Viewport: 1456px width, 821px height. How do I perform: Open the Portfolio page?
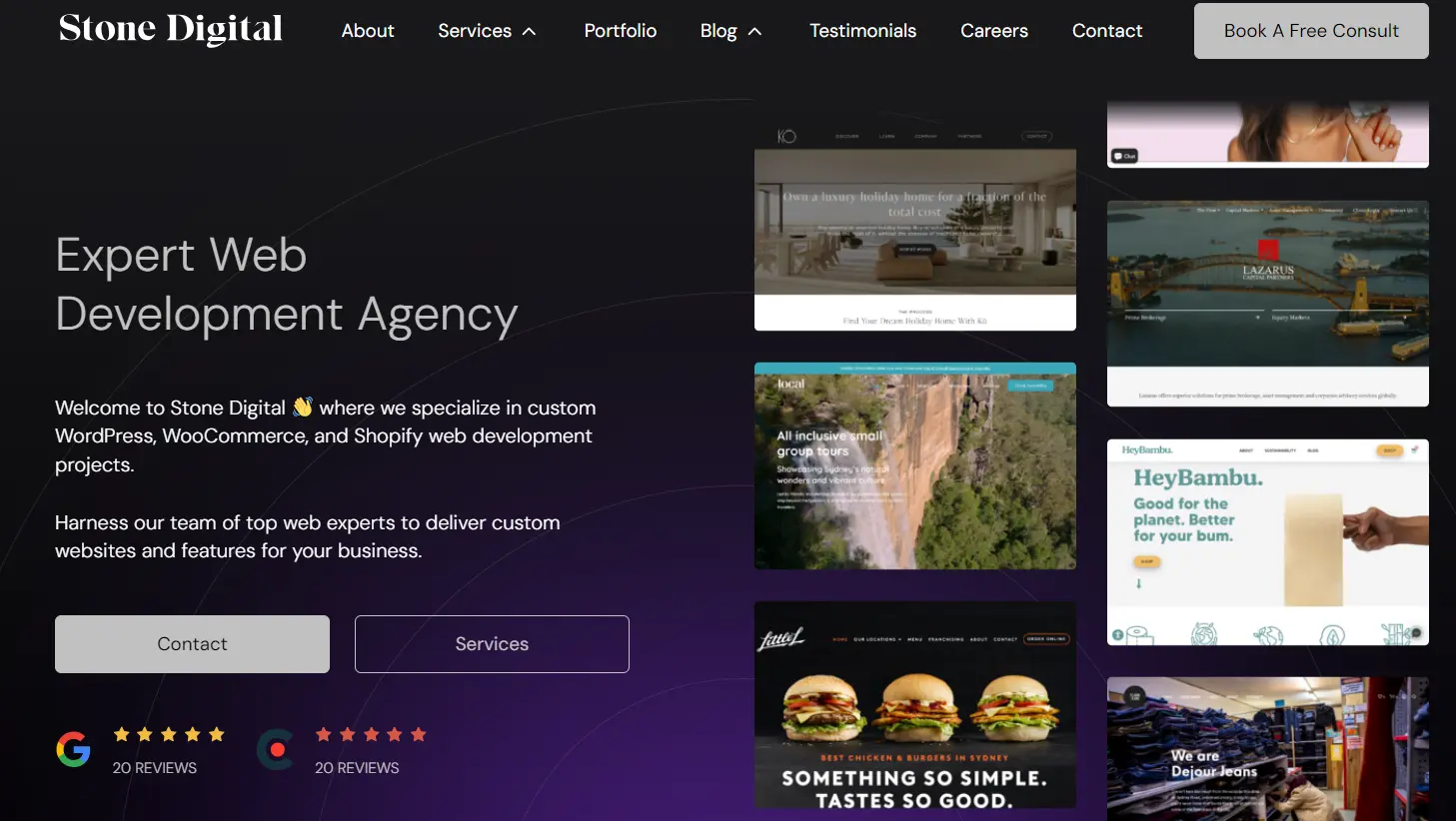coord(621,31)
